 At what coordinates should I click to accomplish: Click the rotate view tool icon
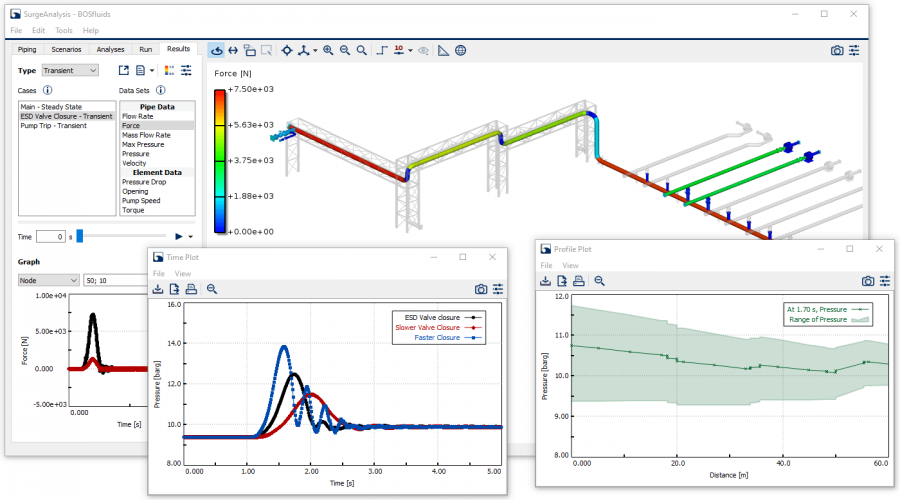217,50
